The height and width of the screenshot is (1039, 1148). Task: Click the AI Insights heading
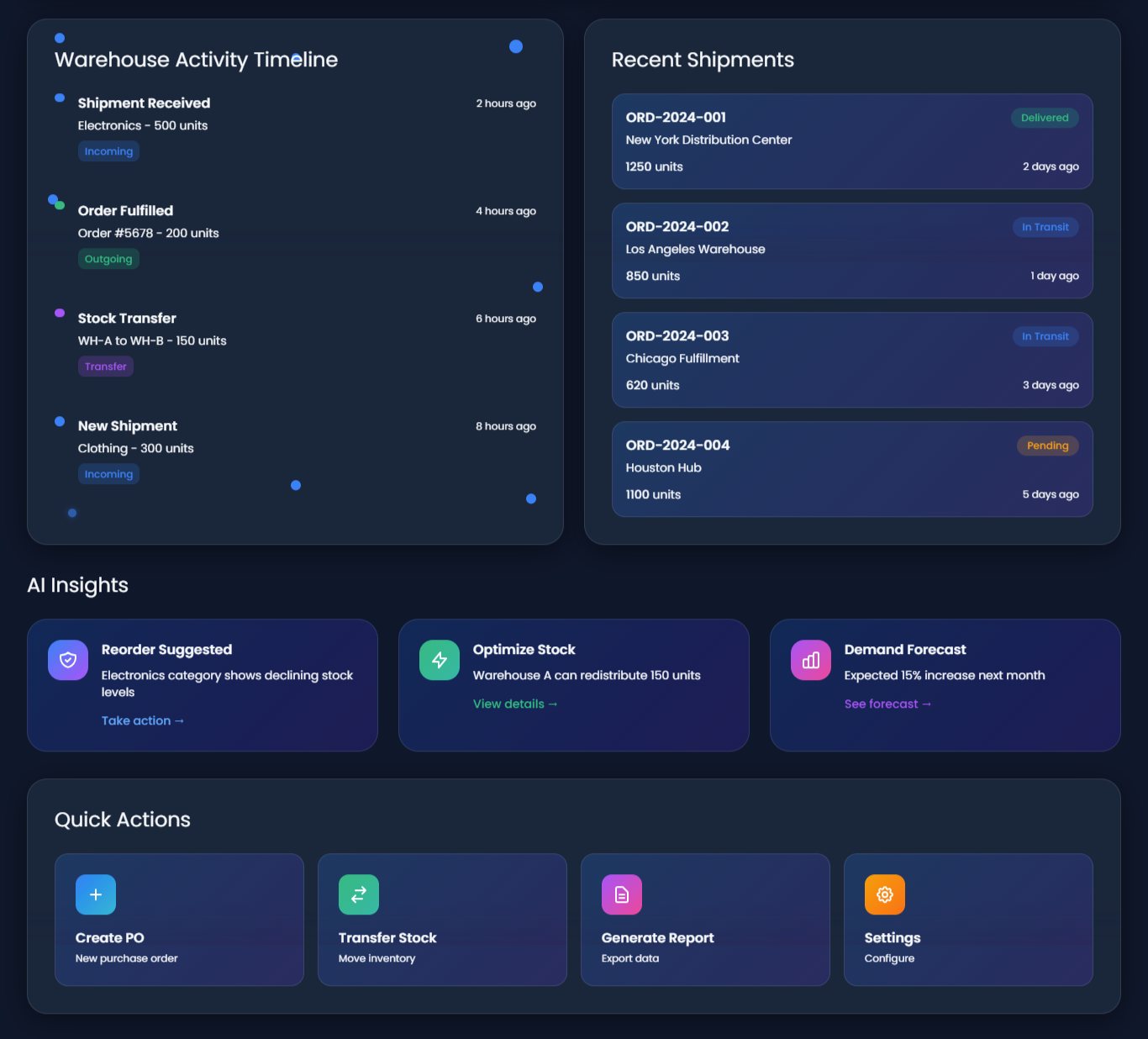pyautogui.click(x=77, y=585)
